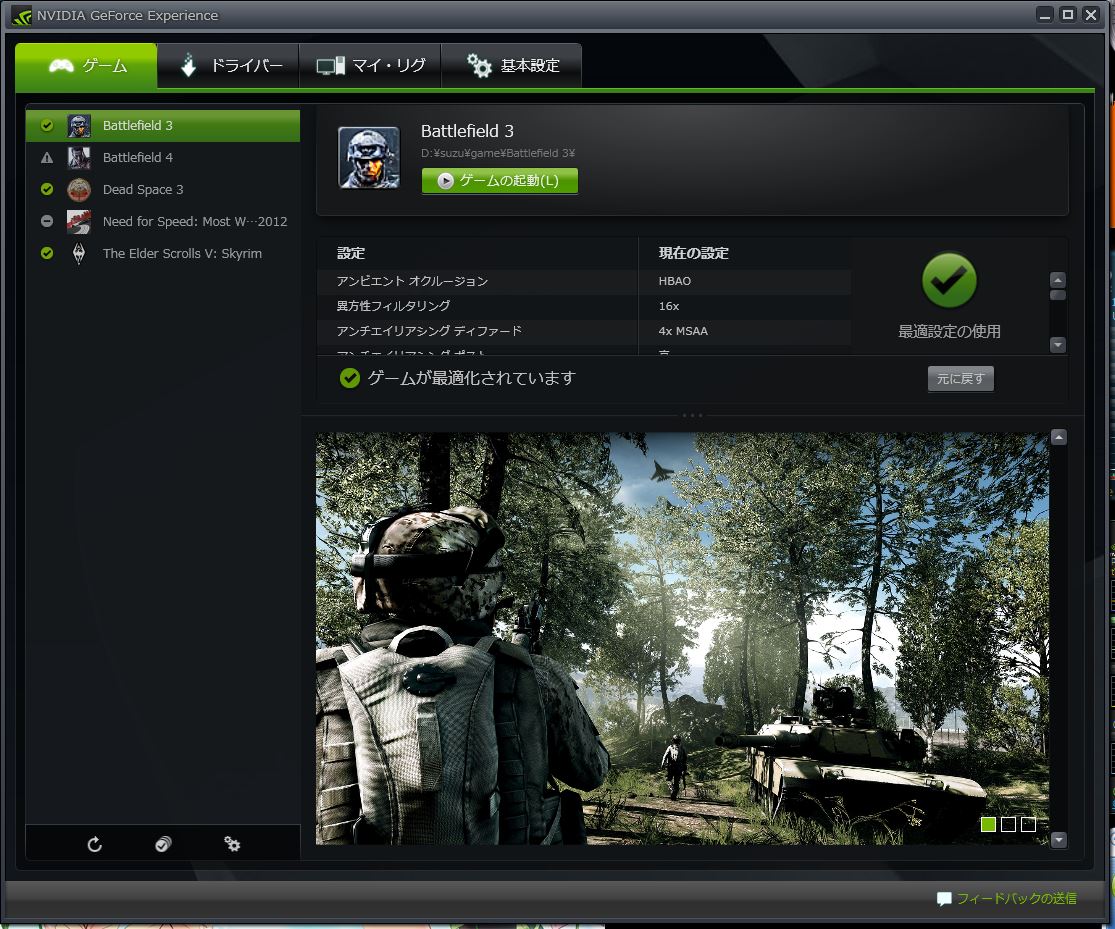This screenshot has width=1115, height=929.
Task: Click the large Battlefield 3 soldier cover icon
Action: pos(369,158)
